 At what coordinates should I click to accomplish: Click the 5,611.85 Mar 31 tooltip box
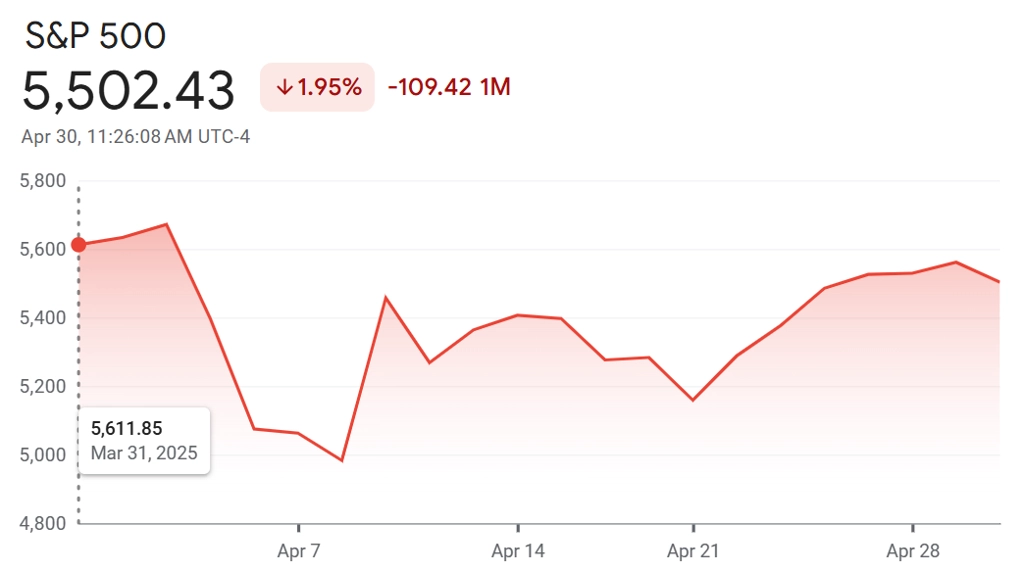tap(144, 441)
